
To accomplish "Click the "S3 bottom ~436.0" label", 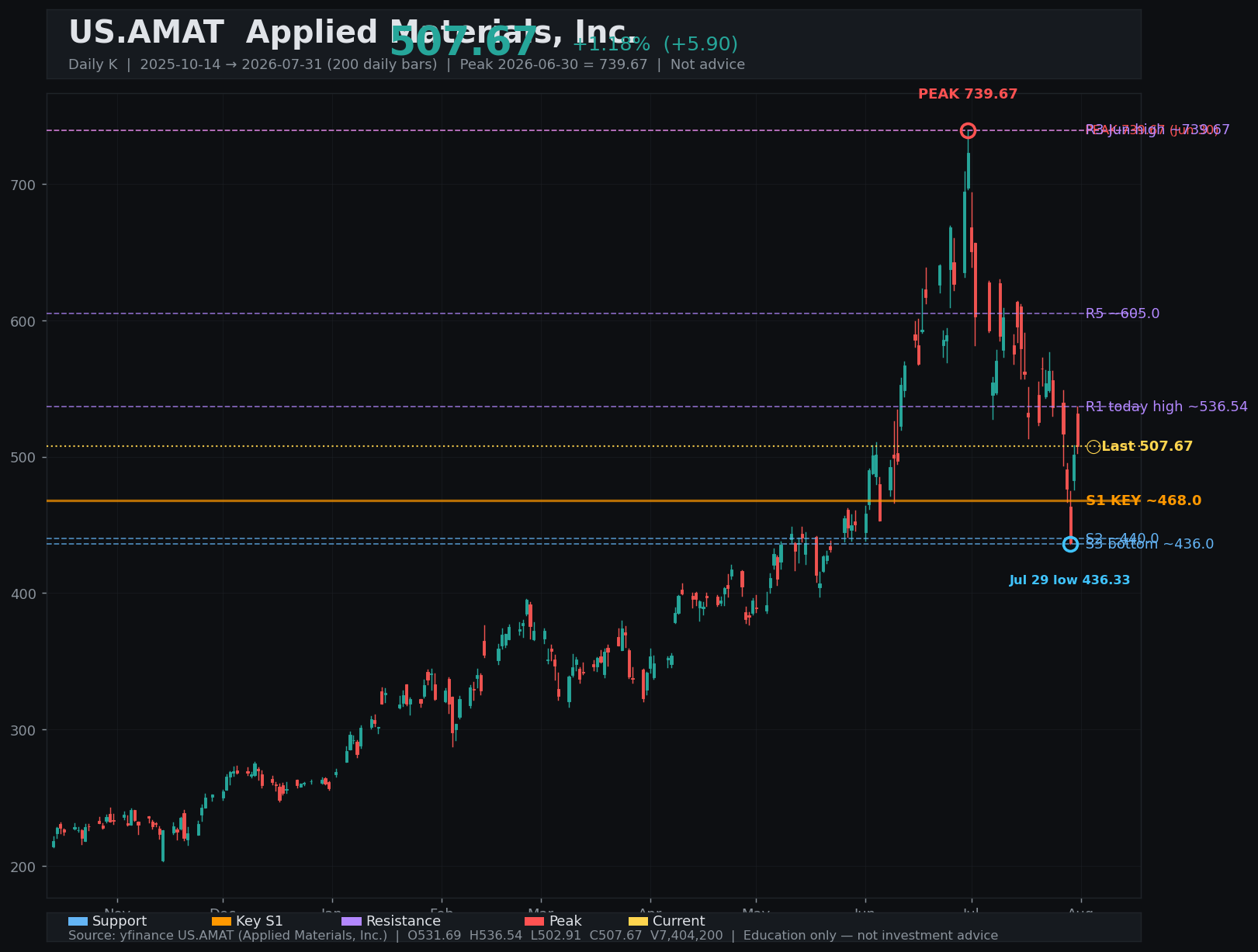I will click(1149, 545).
